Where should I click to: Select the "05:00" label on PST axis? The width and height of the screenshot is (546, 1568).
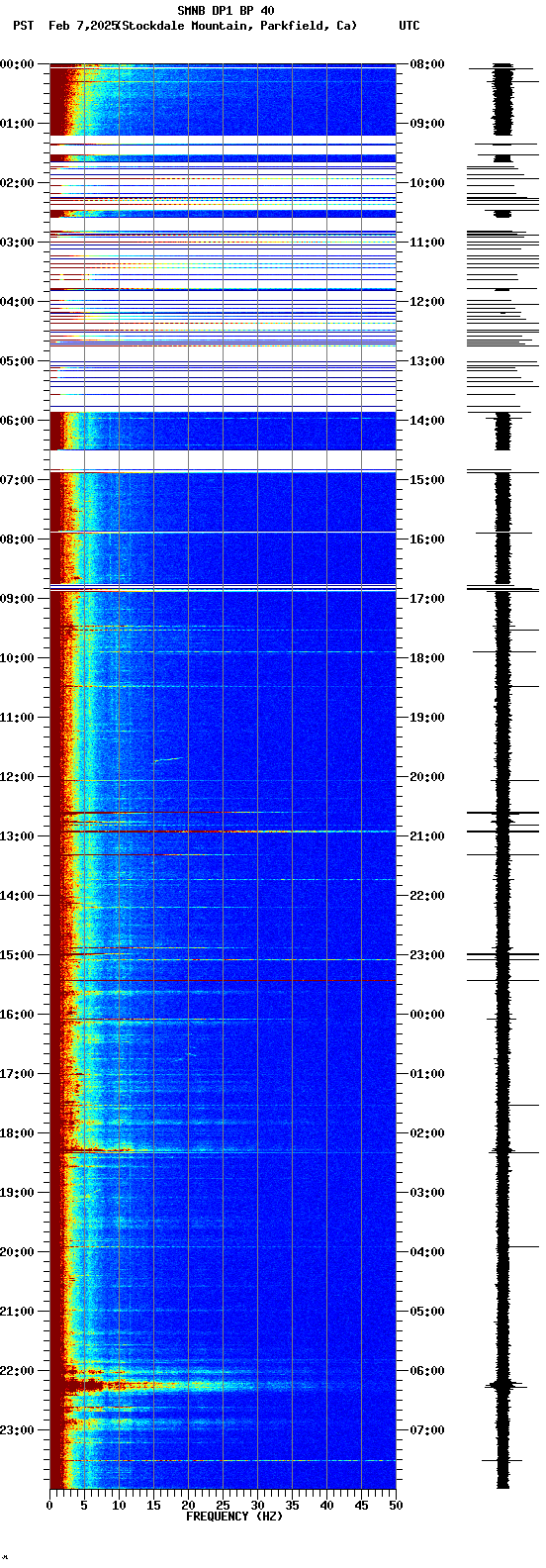pyautogui.click(x=17, y=361)
